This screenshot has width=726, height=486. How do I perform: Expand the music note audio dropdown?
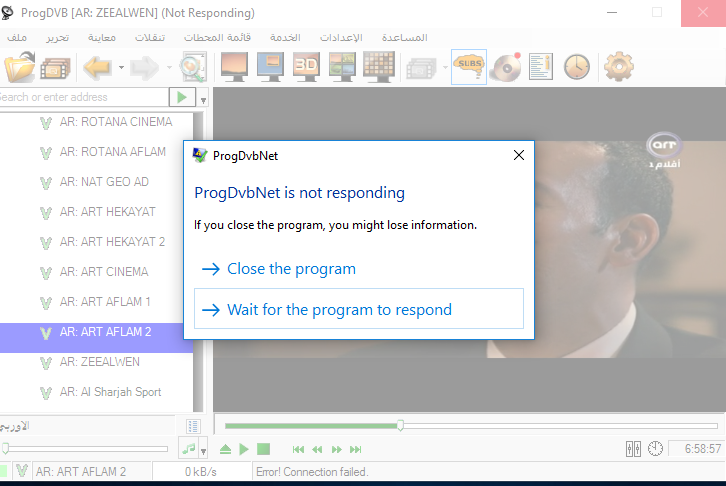pyautogui.click(x=203, y=450)
